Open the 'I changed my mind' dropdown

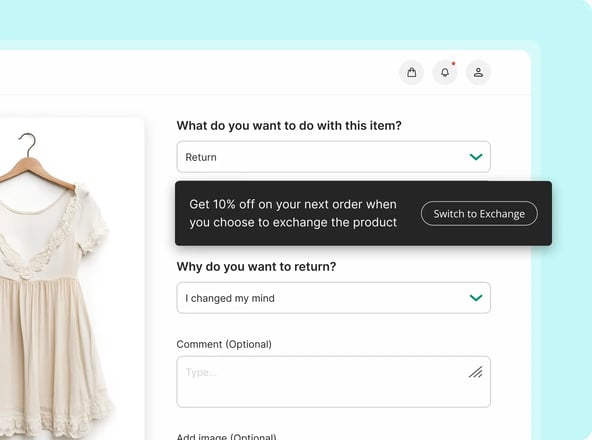tap(333, 298)
